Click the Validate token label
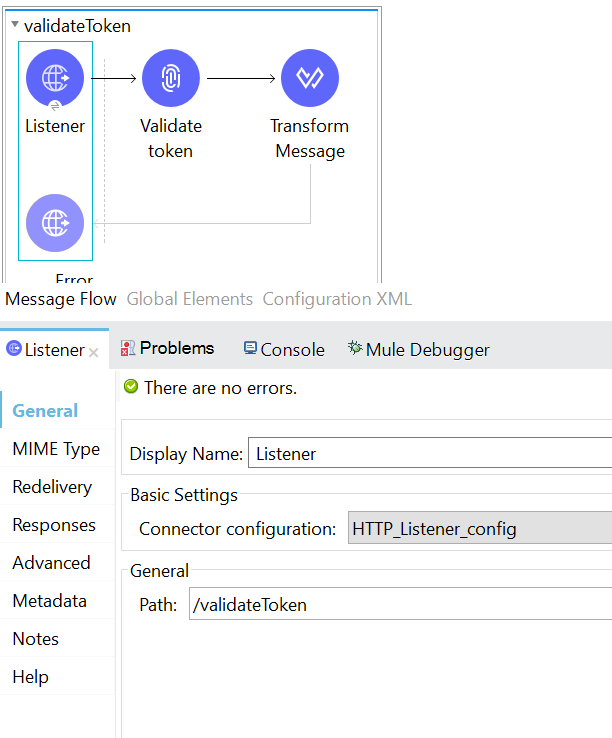The image size is (612, 738). coord(170,138)
